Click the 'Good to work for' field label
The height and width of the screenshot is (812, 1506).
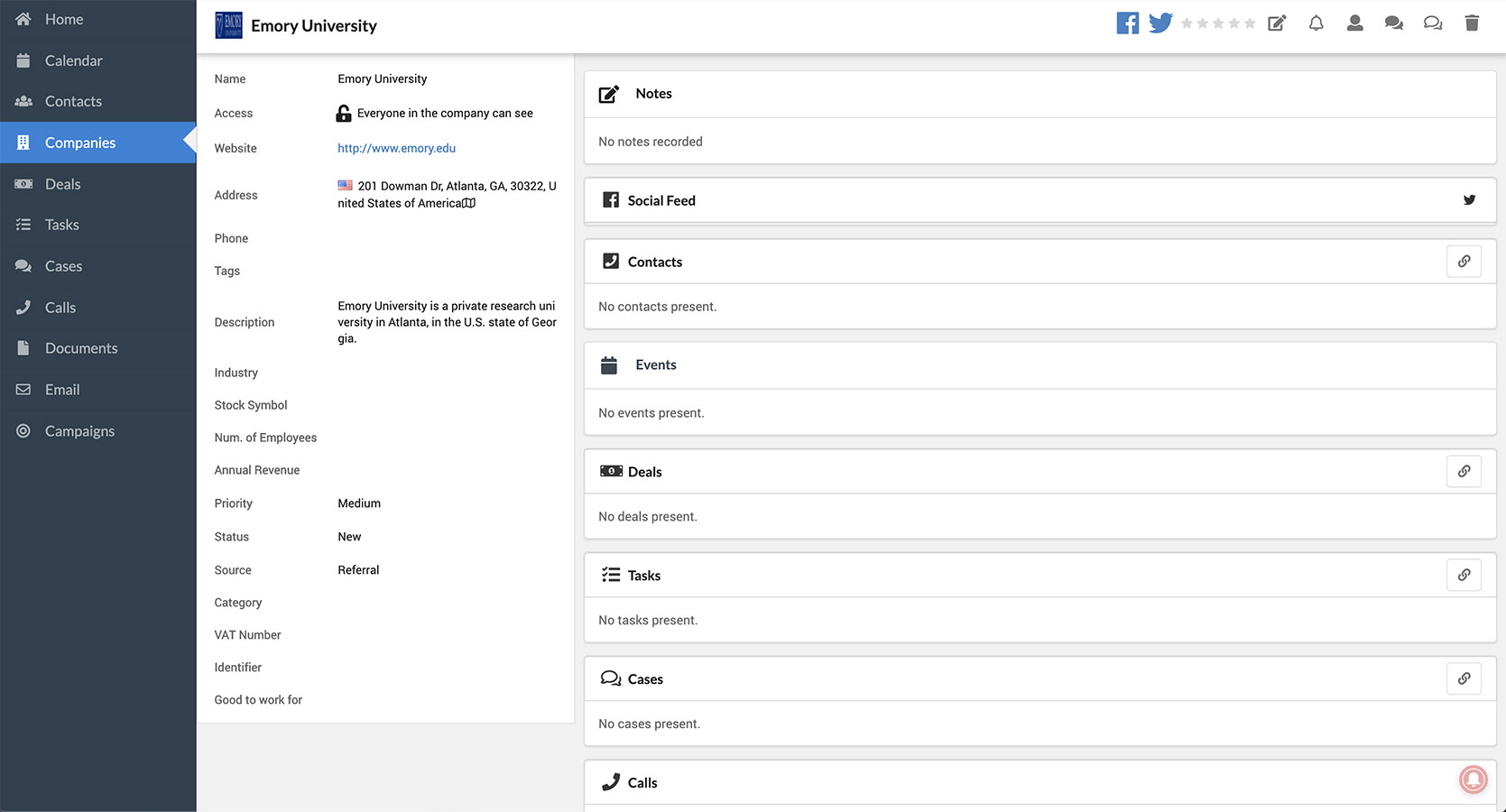[258, 700]
